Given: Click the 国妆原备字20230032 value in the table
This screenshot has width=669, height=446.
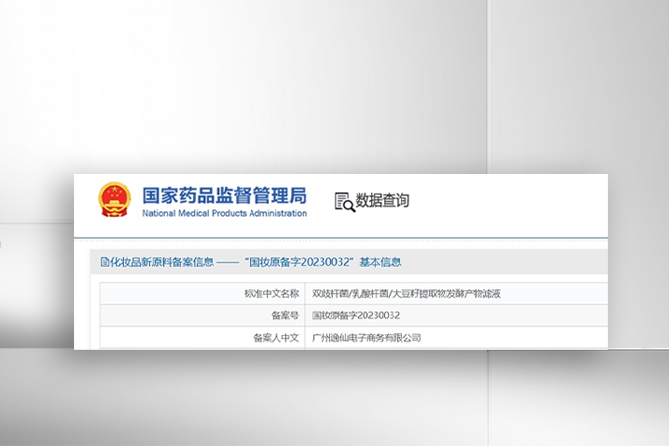Looking at the screenshot, I should [x=356, y=315].
